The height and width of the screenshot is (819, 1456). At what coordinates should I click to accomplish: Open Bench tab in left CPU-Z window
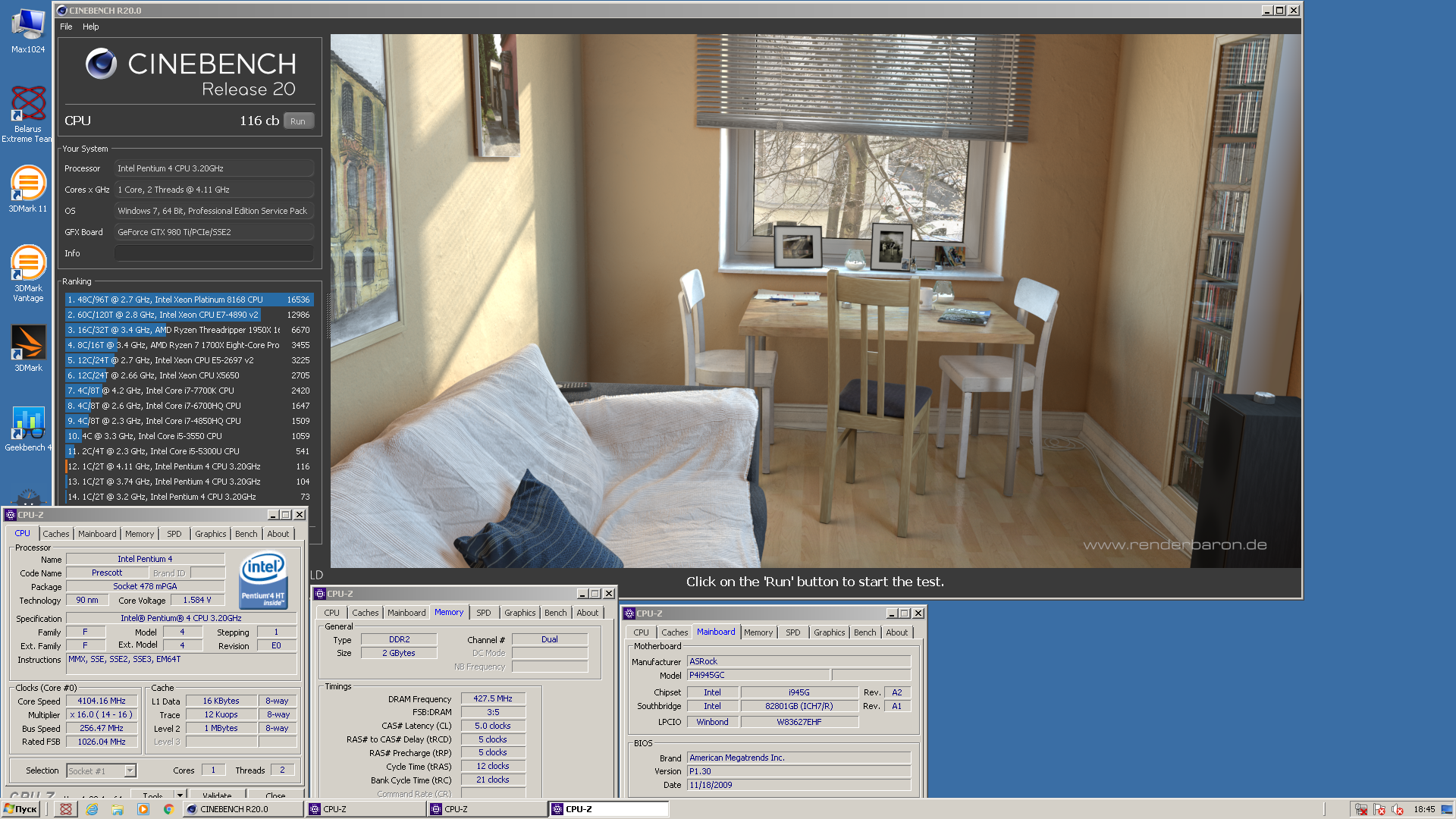coord(246,534)
